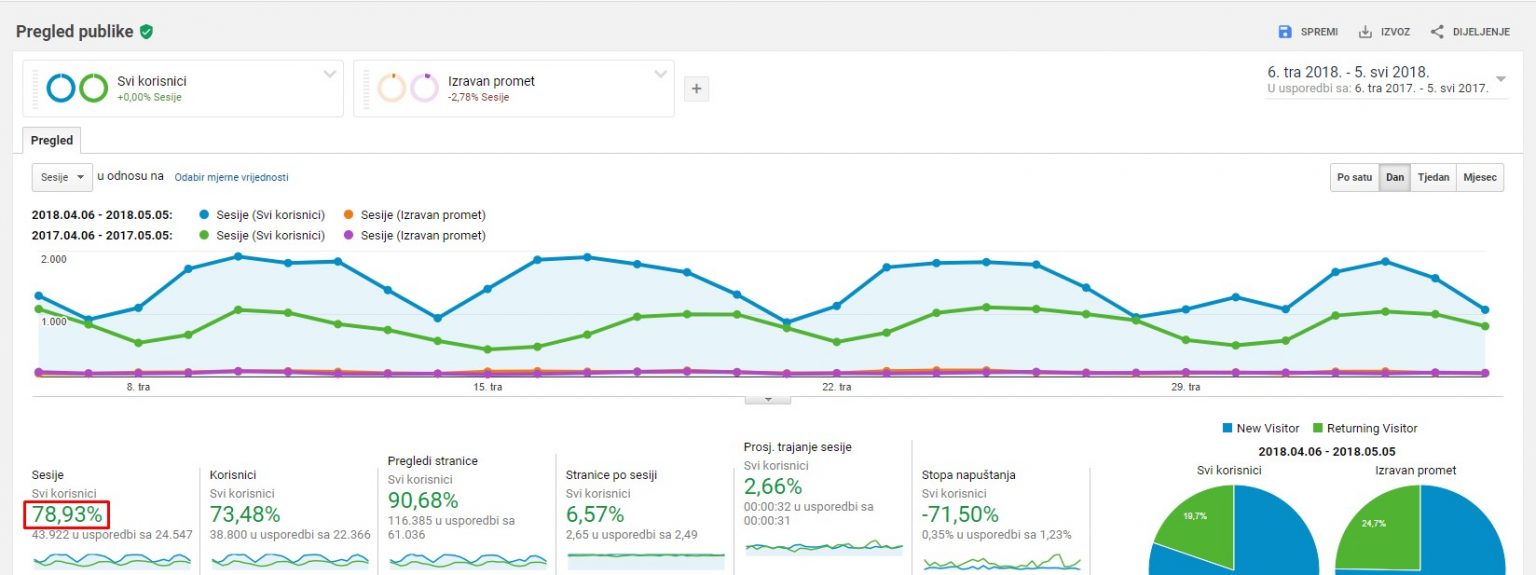Click the green Returning Visitor legend square
The height and width of the screenshot is (575, 1536).
point(1317,428)
